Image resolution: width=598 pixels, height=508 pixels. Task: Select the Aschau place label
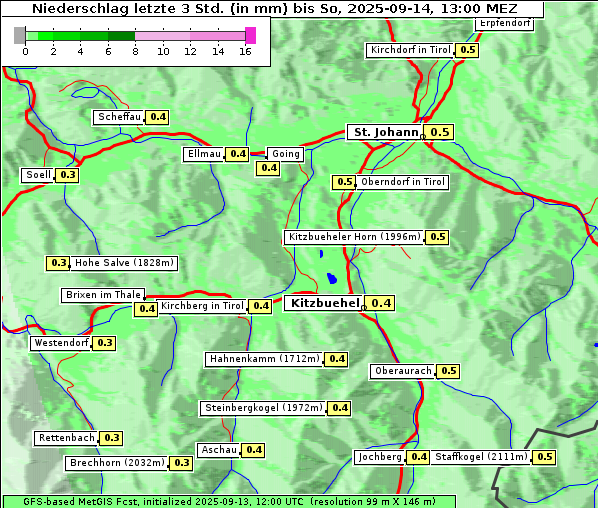(x=219, y=450)
